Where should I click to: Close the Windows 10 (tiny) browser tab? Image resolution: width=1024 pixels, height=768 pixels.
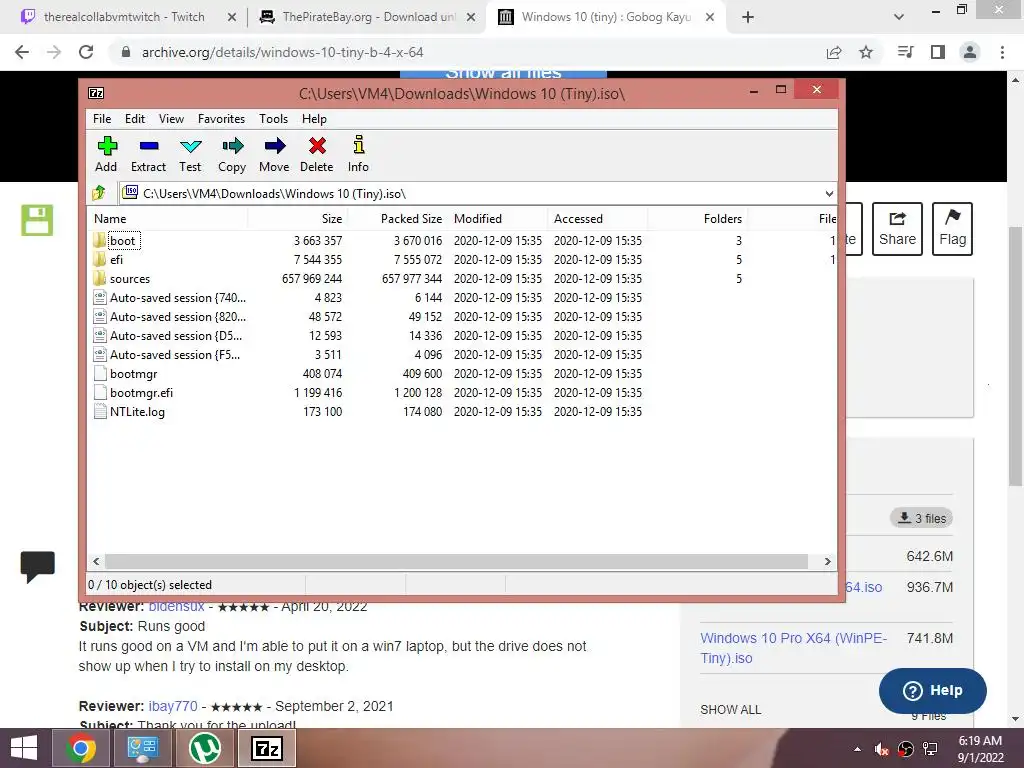tap(710, 17)
